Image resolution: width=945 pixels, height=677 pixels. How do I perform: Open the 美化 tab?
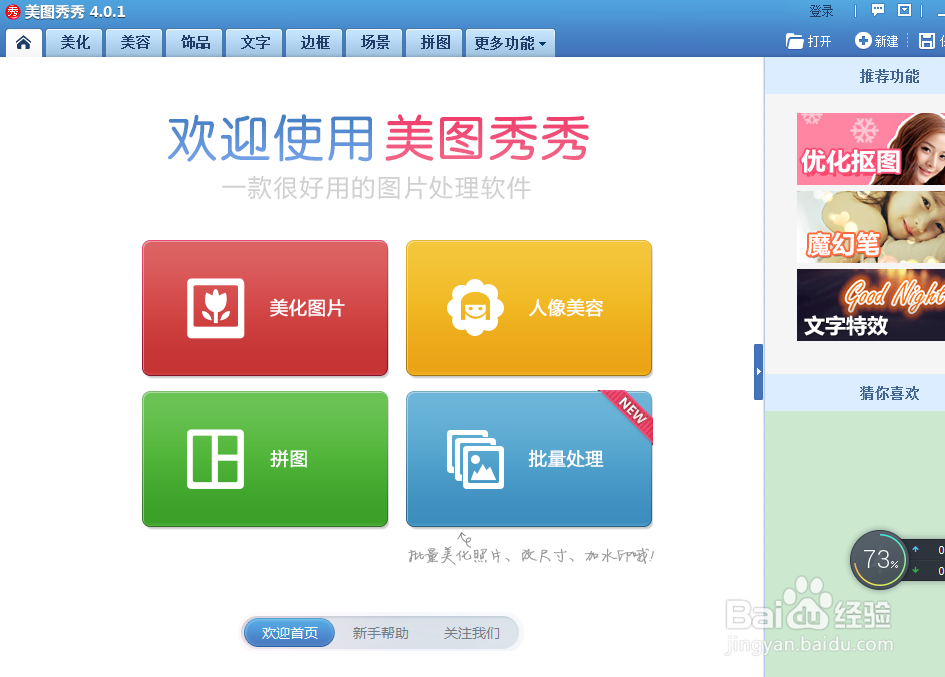75,43
